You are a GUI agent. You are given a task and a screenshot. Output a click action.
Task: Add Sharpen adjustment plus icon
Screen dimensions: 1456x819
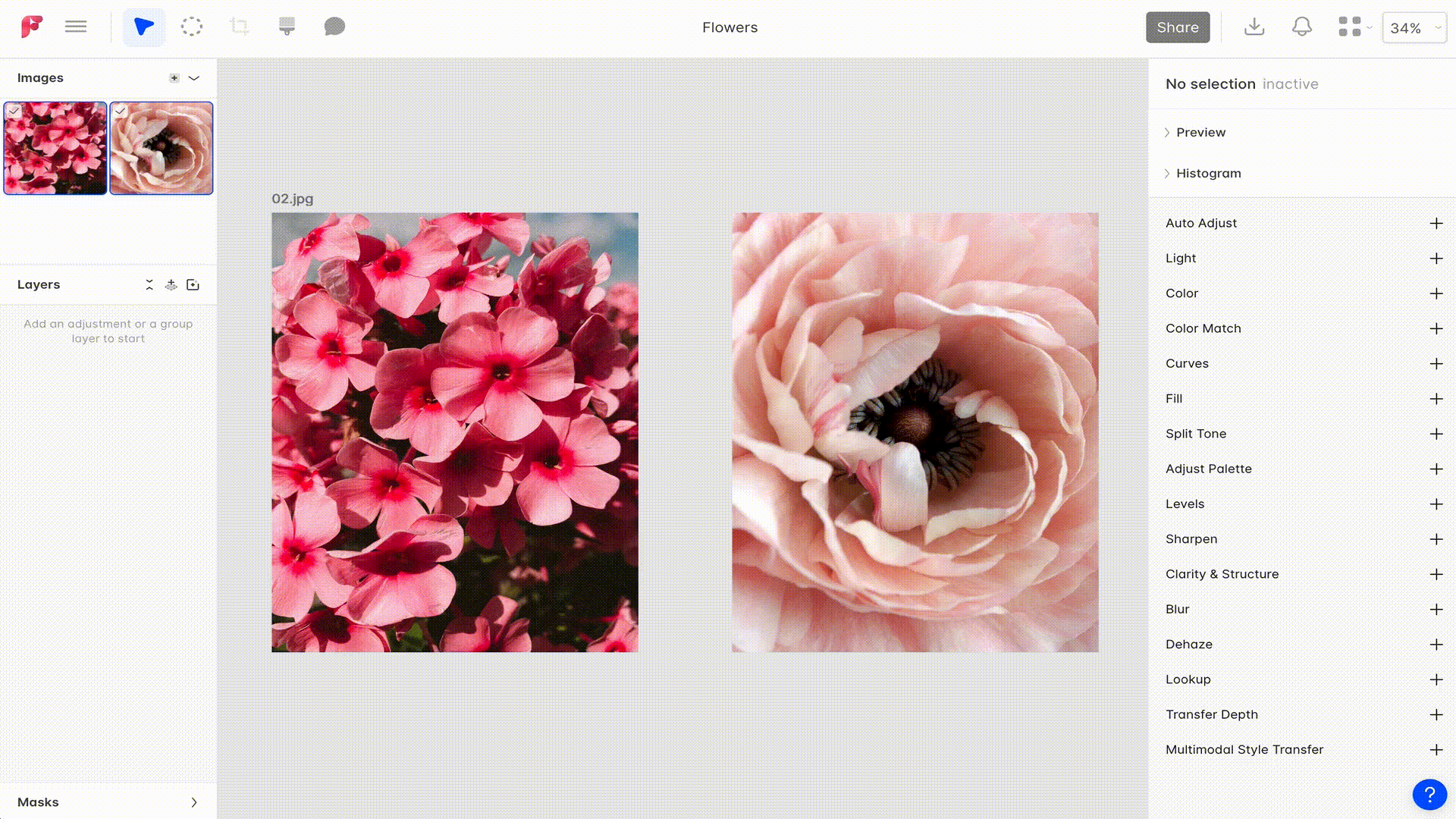(1436, 539)
